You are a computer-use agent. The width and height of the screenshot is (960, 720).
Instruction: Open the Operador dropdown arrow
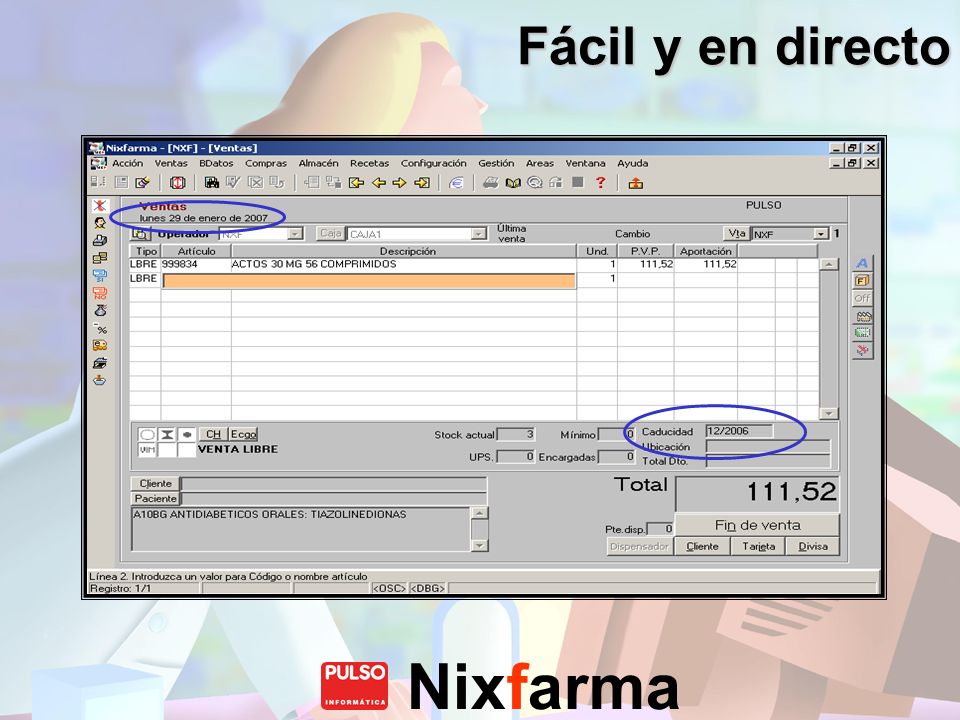coord(295,234)
